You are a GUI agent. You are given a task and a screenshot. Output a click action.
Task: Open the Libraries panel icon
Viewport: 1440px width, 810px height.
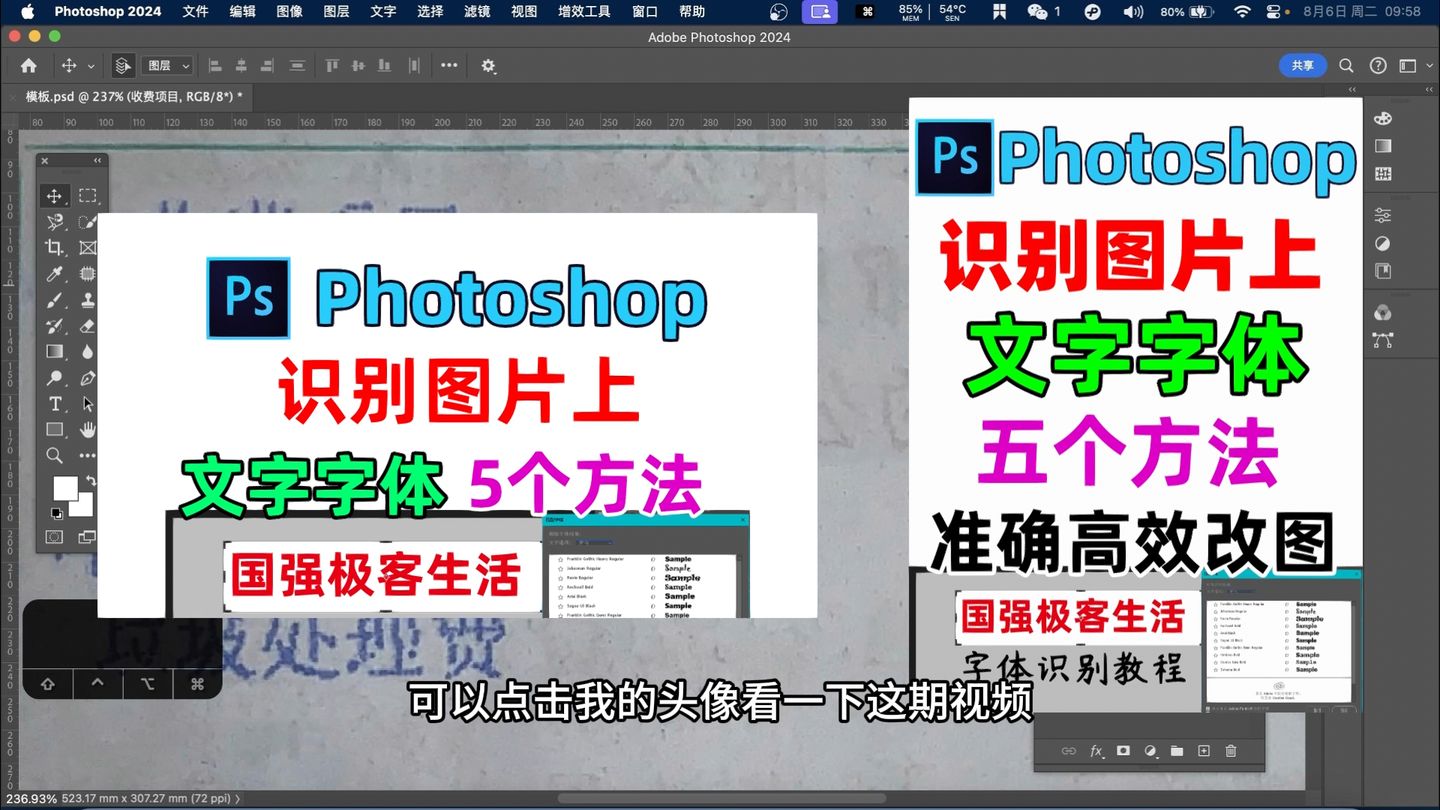[x=1383, y=271]
